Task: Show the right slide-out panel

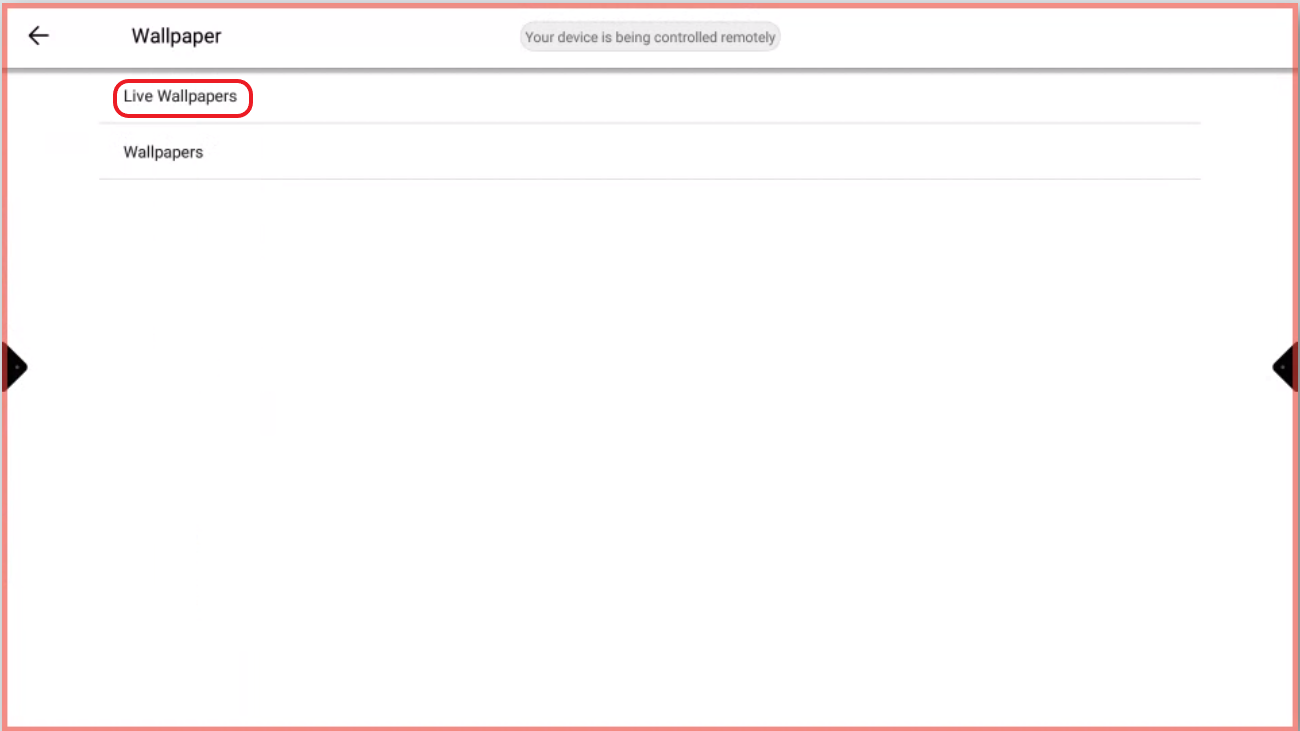Action: click(1284, 367)
